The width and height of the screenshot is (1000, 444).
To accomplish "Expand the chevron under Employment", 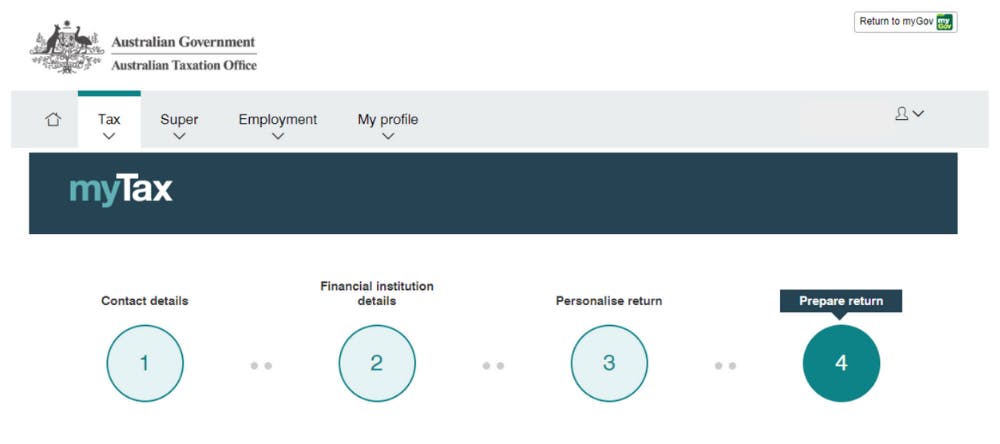I will click(277, 136).
